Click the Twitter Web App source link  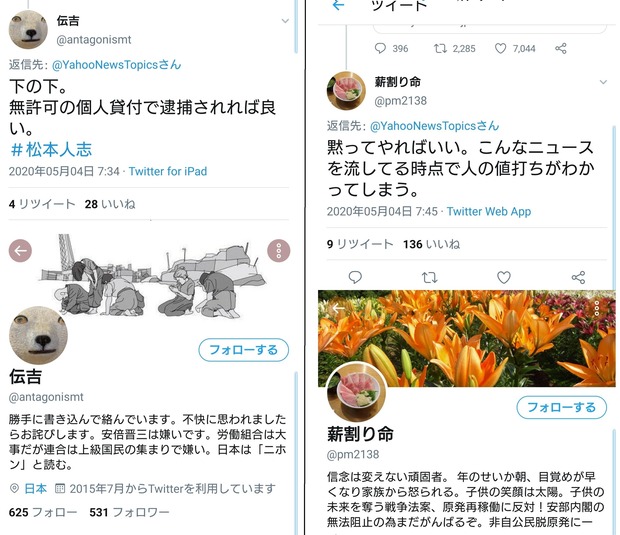coord(489,211)
